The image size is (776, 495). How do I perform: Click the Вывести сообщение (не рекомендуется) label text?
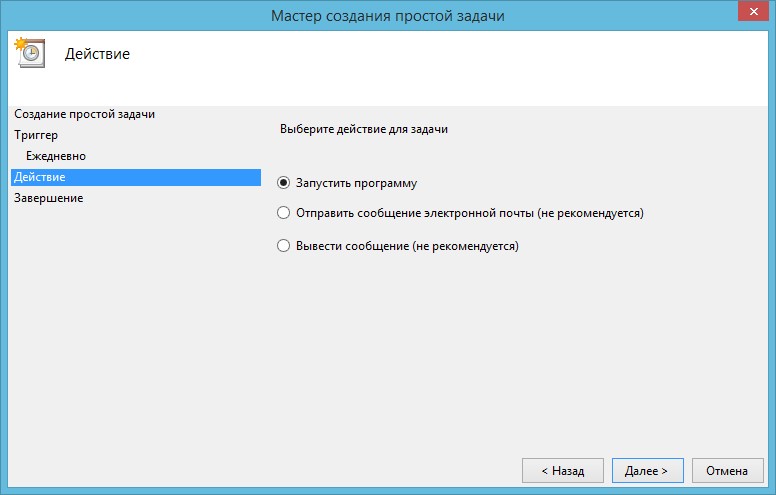(408, 245)
